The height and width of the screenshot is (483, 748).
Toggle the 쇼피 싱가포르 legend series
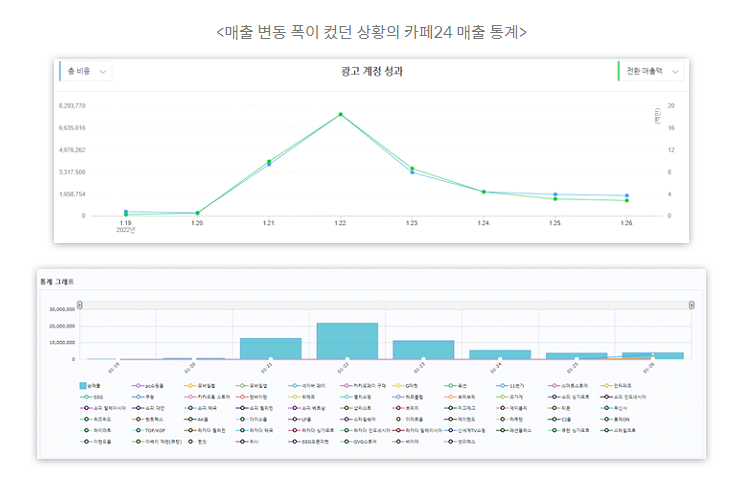point(568,397)
